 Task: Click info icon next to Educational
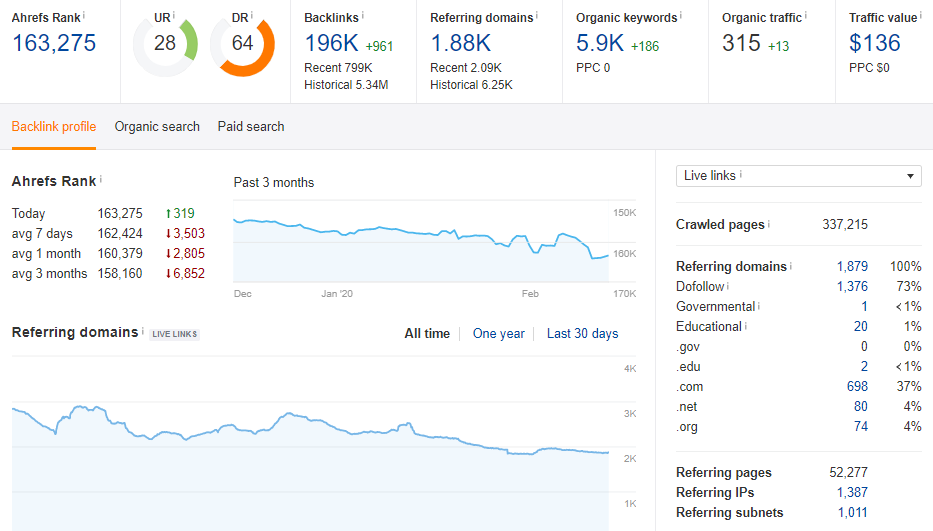click(746, 325)
